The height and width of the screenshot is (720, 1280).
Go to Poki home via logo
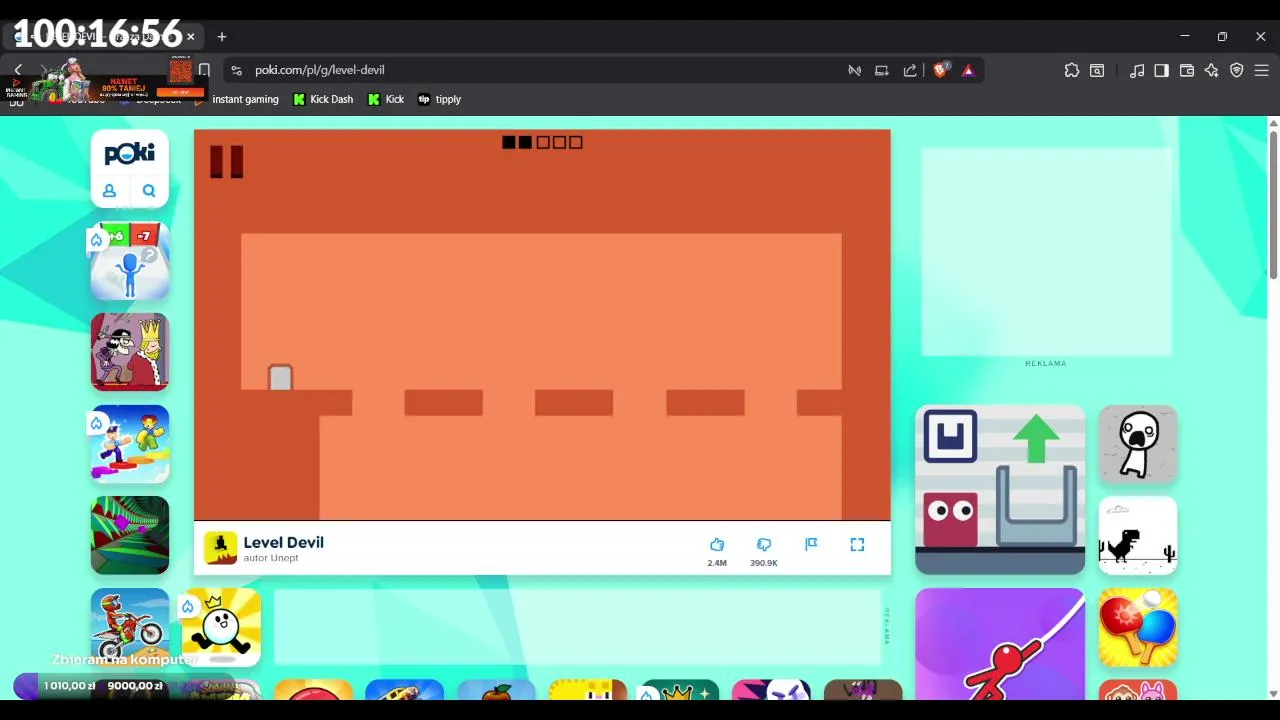(x=130, y=153)
